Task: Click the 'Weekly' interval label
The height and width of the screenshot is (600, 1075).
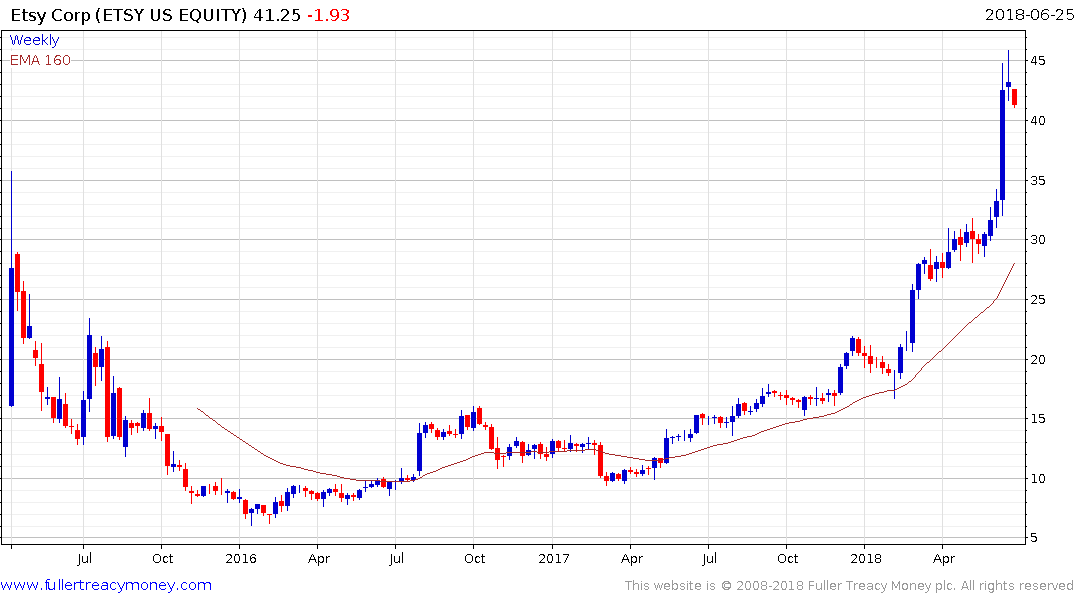Action: [34, 40]
